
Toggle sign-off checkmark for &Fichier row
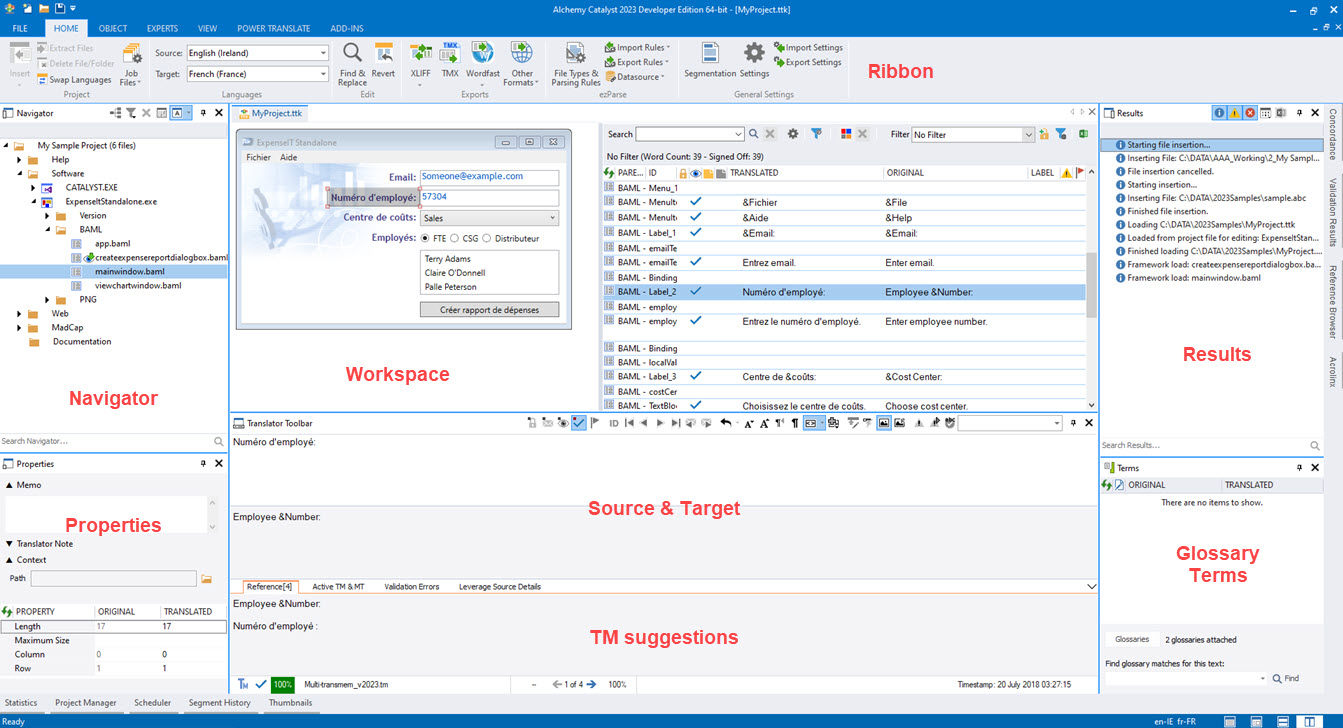pyautogui.click(x=696, y=202)
